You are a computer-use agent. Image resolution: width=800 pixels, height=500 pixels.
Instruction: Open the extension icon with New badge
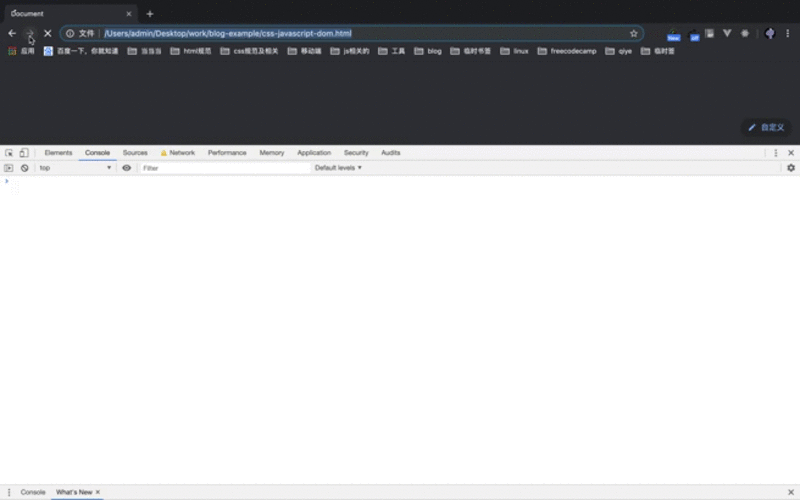673,34
